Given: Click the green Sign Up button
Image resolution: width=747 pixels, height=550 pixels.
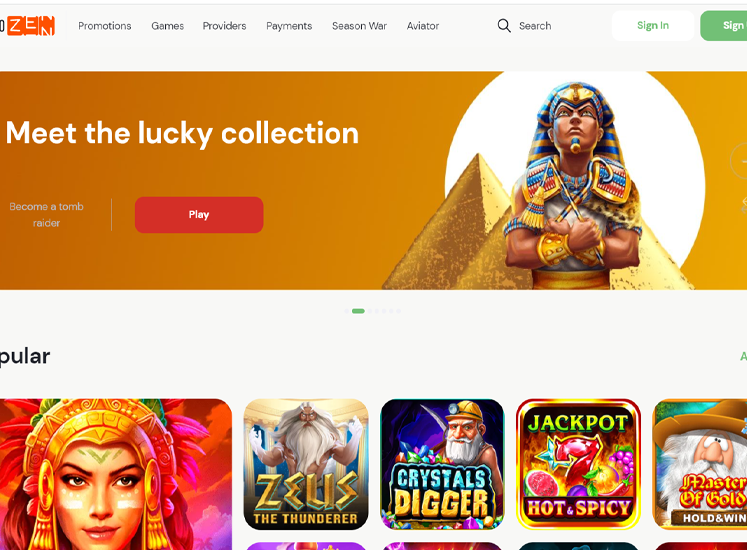Looking at the screenshot, I should click(724, 26).
